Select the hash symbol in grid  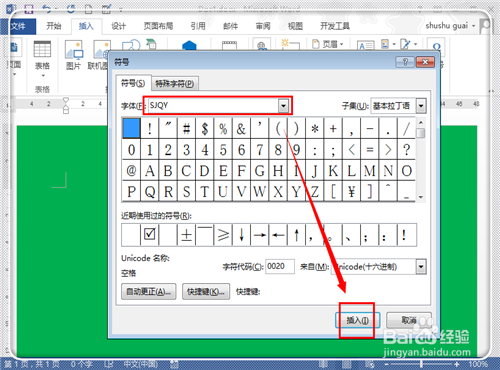(x=186, y=128)
